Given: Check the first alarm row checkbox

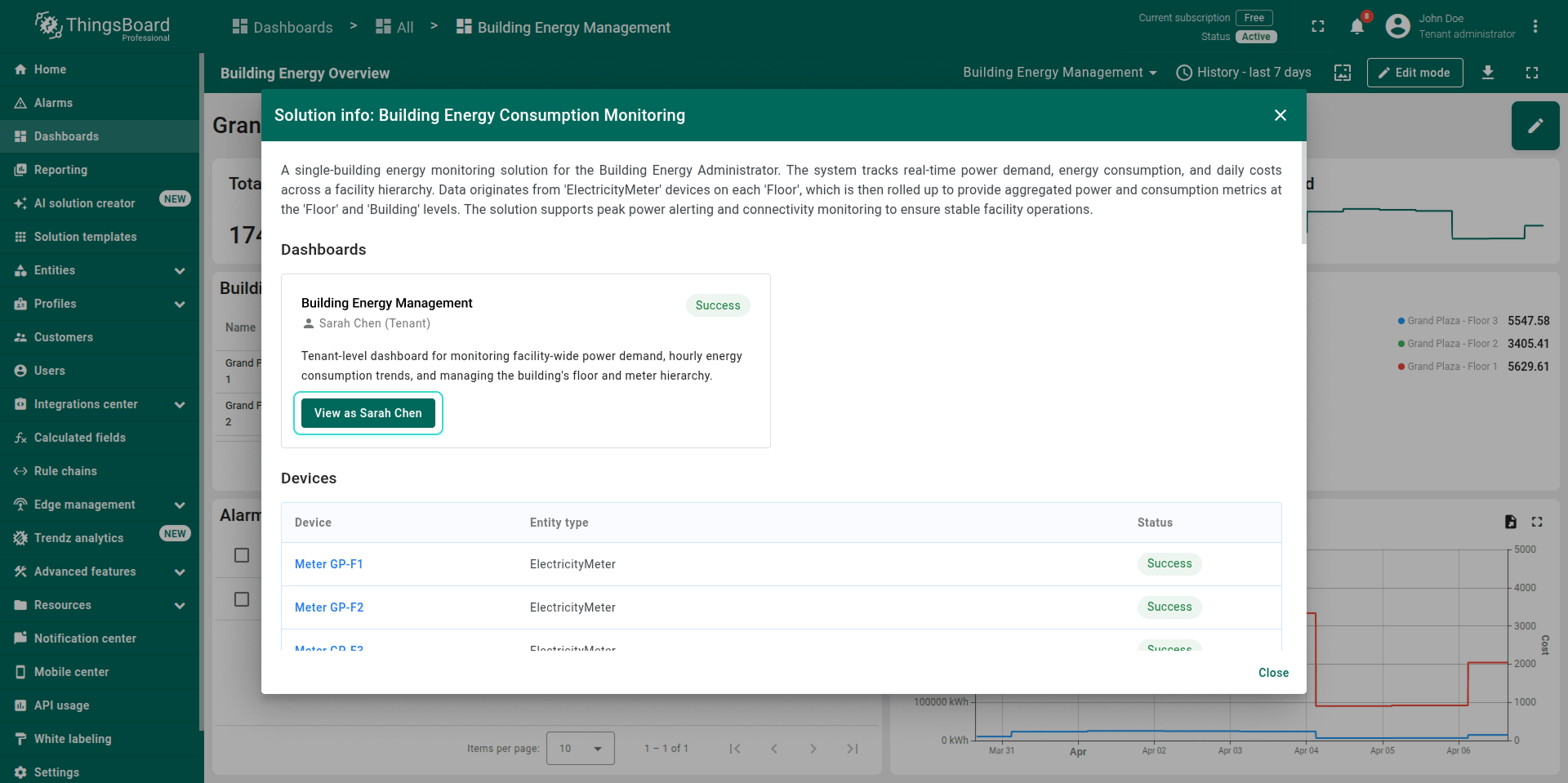Looking at the screenshot, I should [242, 555].
